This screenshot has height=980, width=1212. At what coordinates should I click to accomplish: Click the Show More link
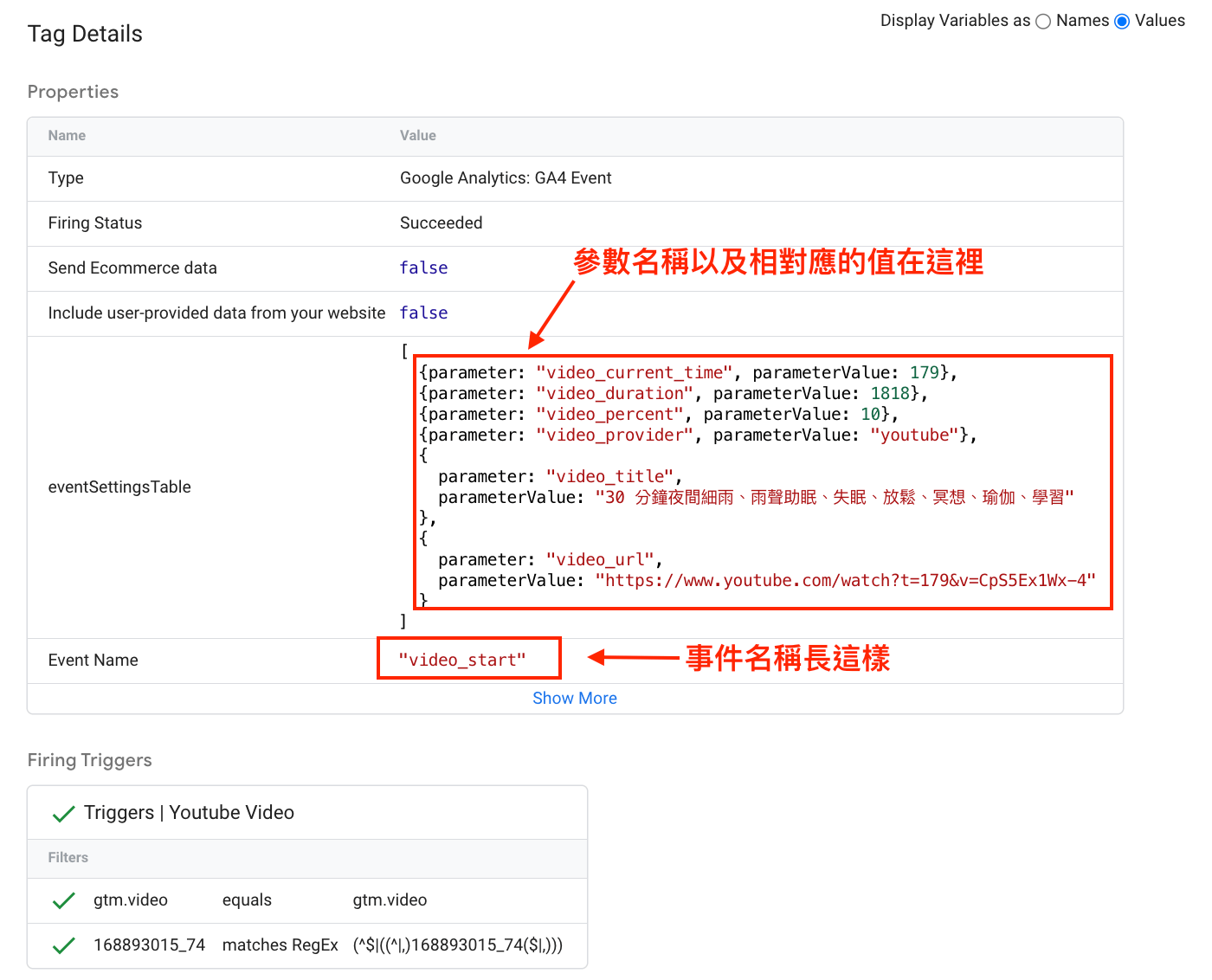[575, 699]
